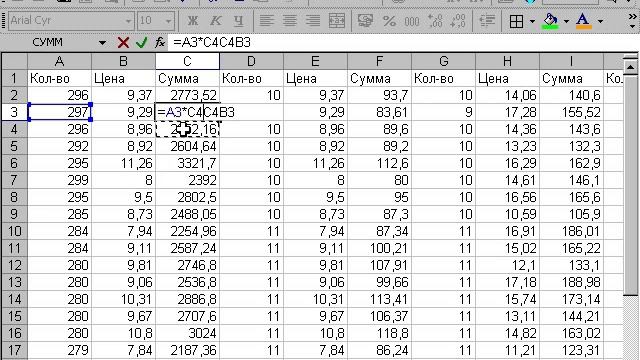Apply percent style format
Image resolution: width=640 pixels, height=360 pixels.
tap(389, 20)
